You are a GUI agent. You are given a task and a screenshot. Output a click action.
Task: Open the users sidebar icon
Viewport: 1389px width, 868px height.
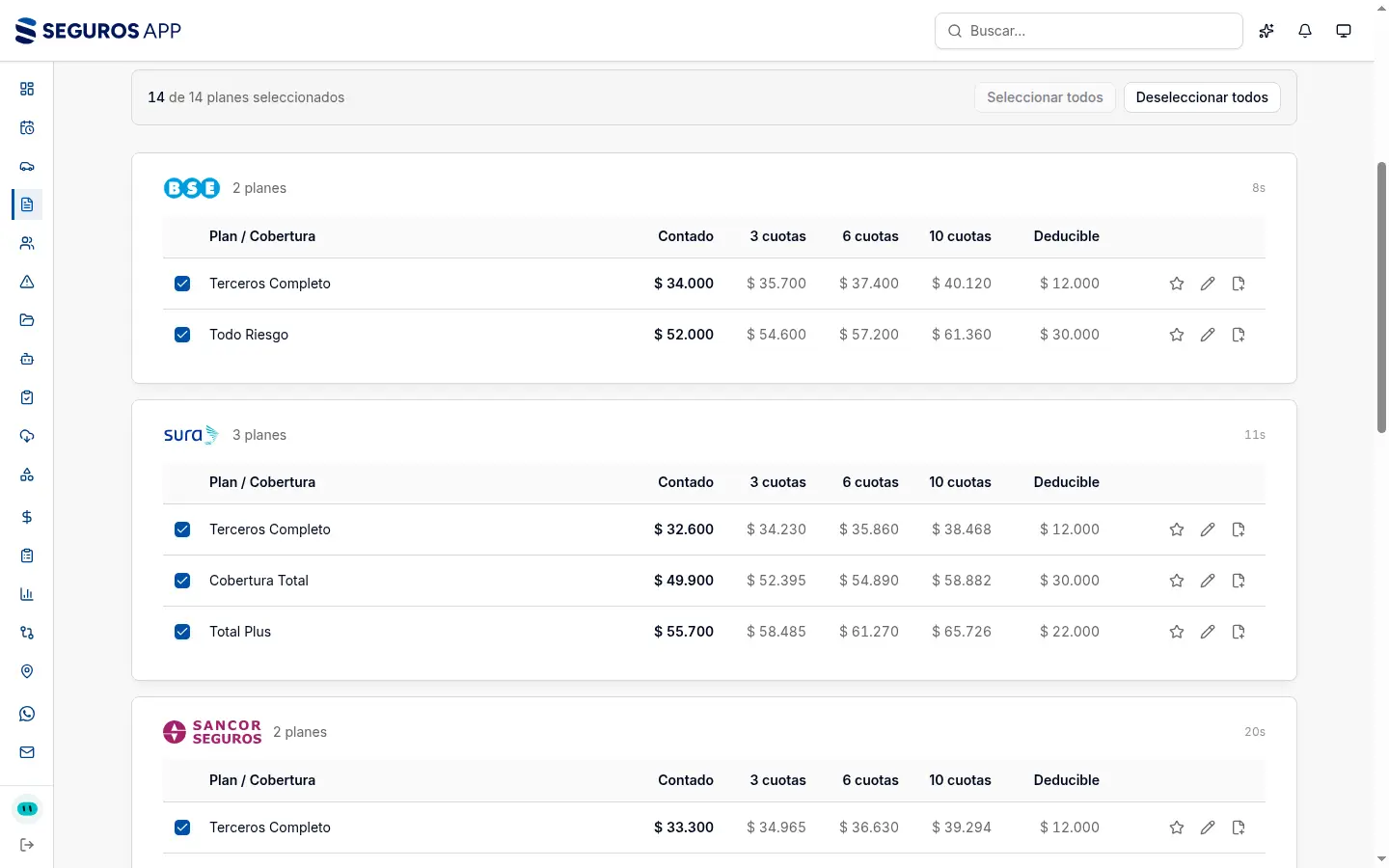click(27, 243)
